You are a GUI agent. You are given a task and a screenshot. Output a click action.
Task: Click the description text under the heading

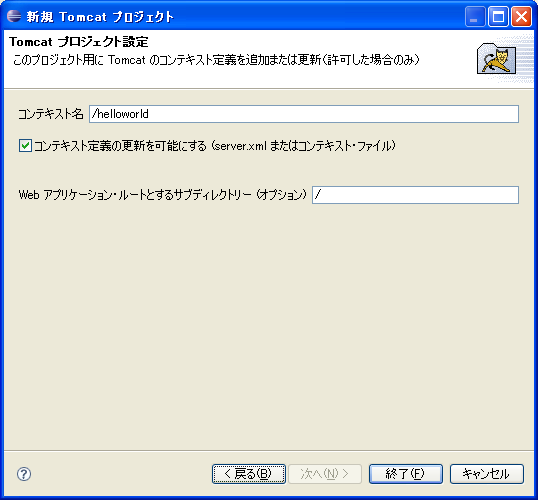click(x=216, y=60)
